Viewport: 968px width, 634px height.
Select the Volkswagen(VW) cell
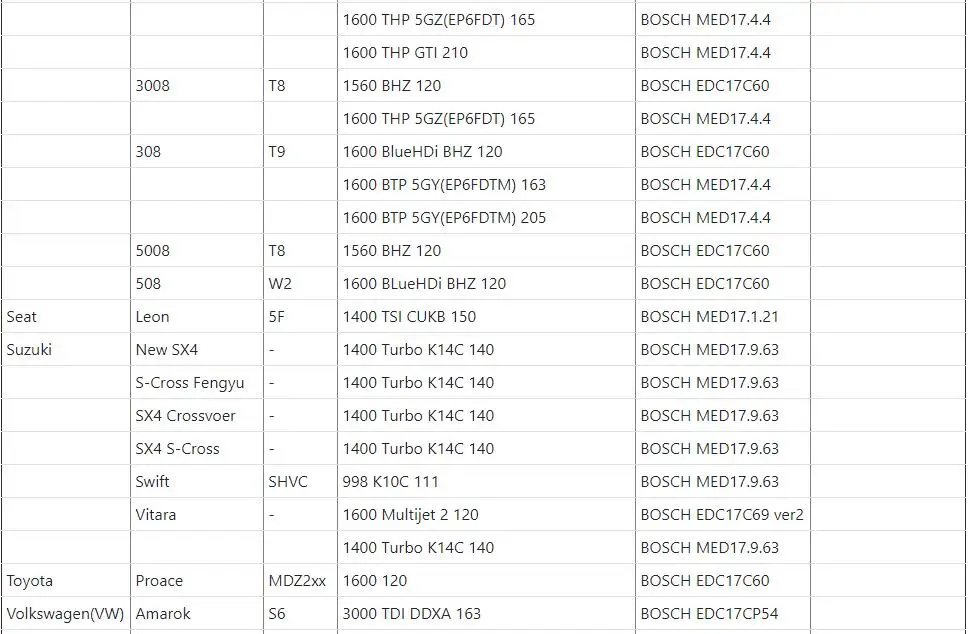click(65, 614)
